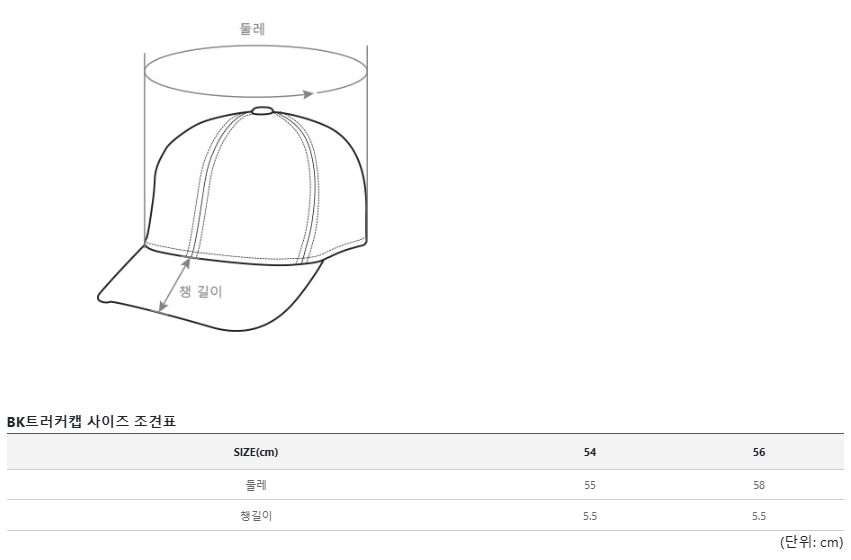This screenshot has height=560, width=851.
Task: Click the circumference arrow head icon
Action: [x=308, y=94]
